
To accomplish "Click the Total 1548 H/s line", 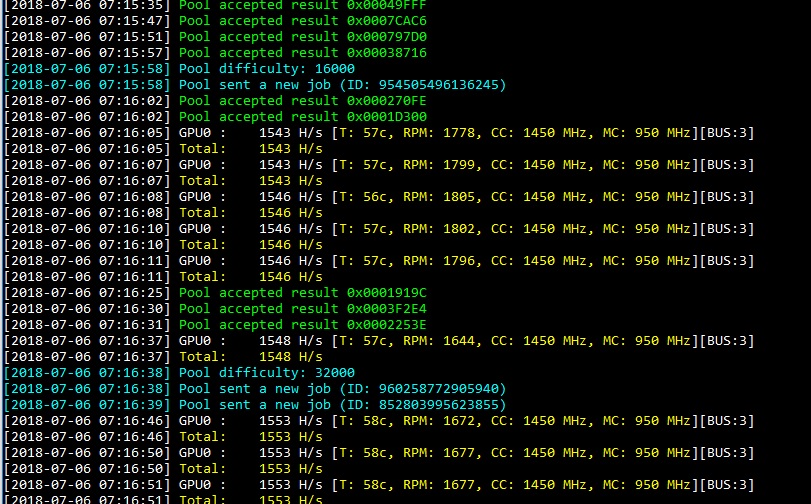I will [163, 357].
